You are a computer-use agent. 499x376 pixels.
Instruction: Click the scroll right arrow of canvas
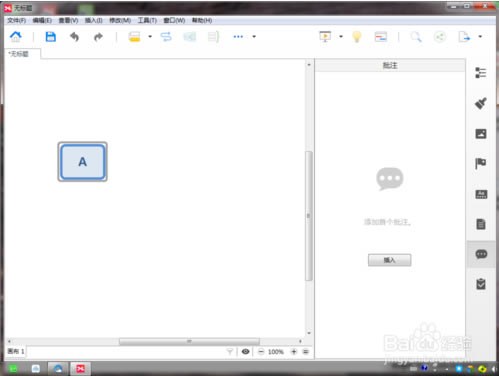pos(300,341)
